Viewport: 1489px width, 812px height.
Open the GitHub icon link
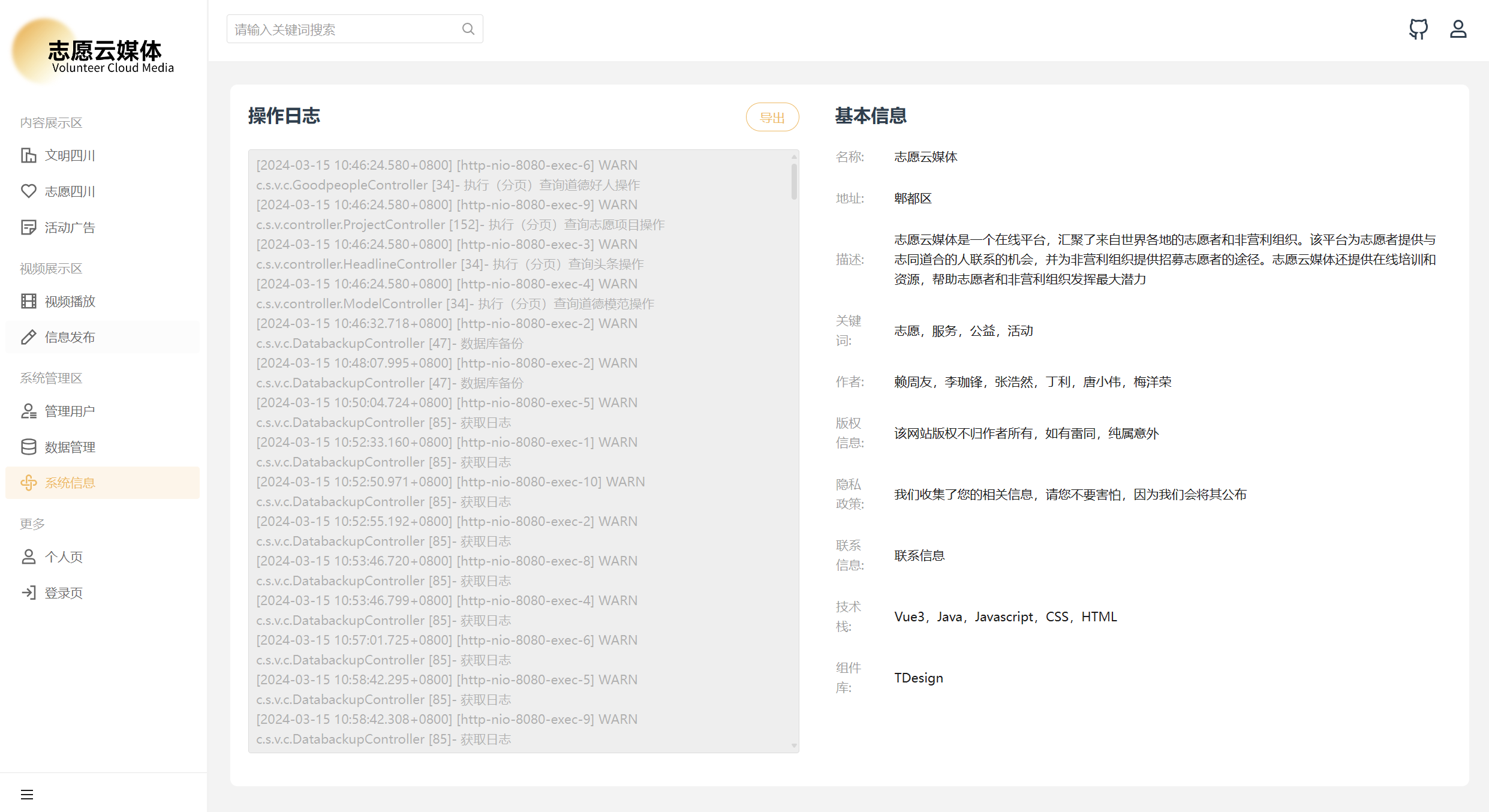(x=1418, y=29)
